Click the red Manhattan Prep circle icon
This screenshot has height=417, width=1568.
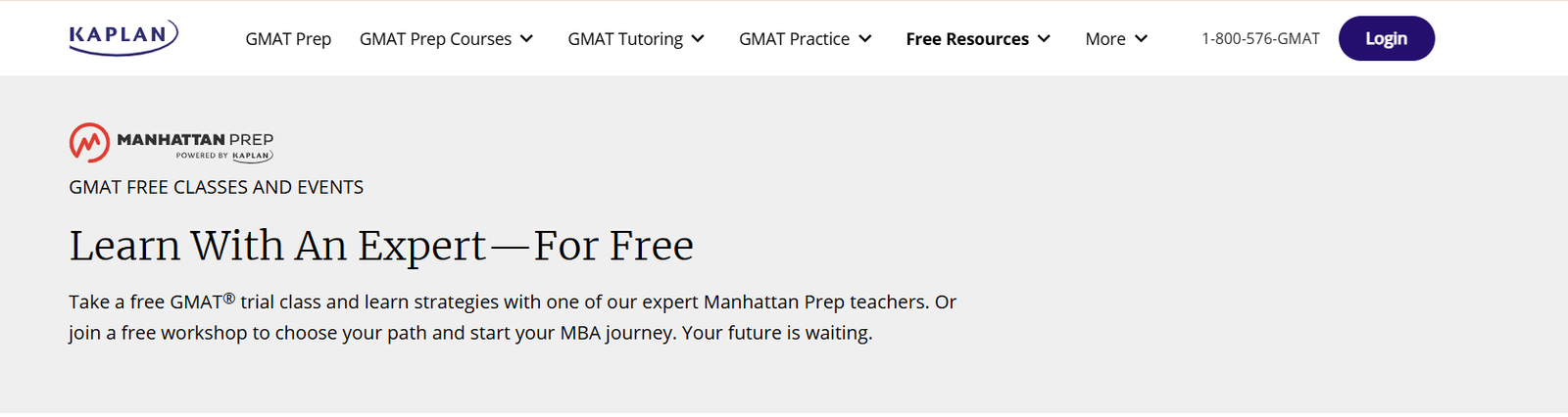click(x=89, y=143)
